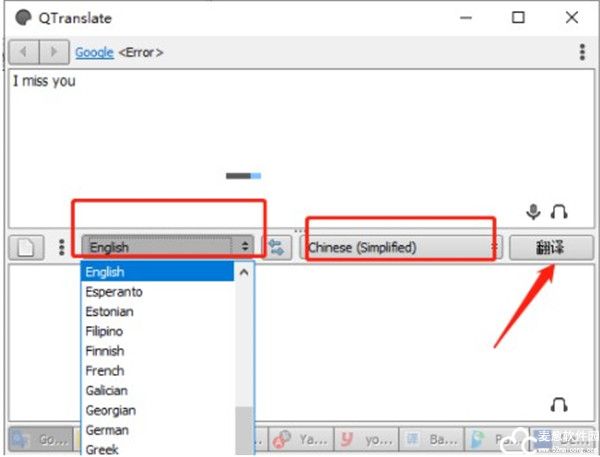Select Estonian in the language list
Viewport: 600px width, 457px height.
coord(157,312)
